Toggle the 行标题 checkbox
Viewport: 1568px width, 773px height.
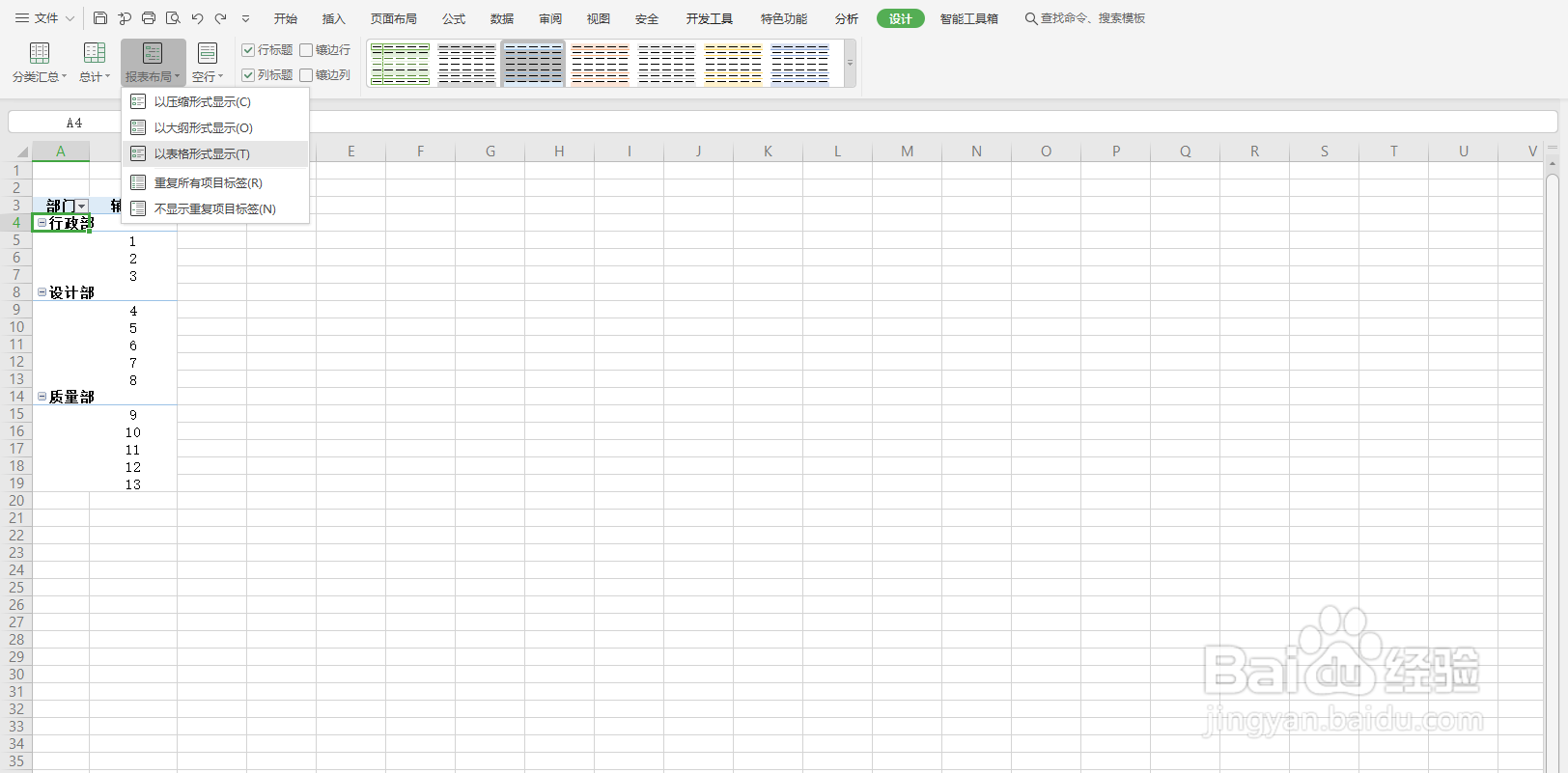[248, 50]
